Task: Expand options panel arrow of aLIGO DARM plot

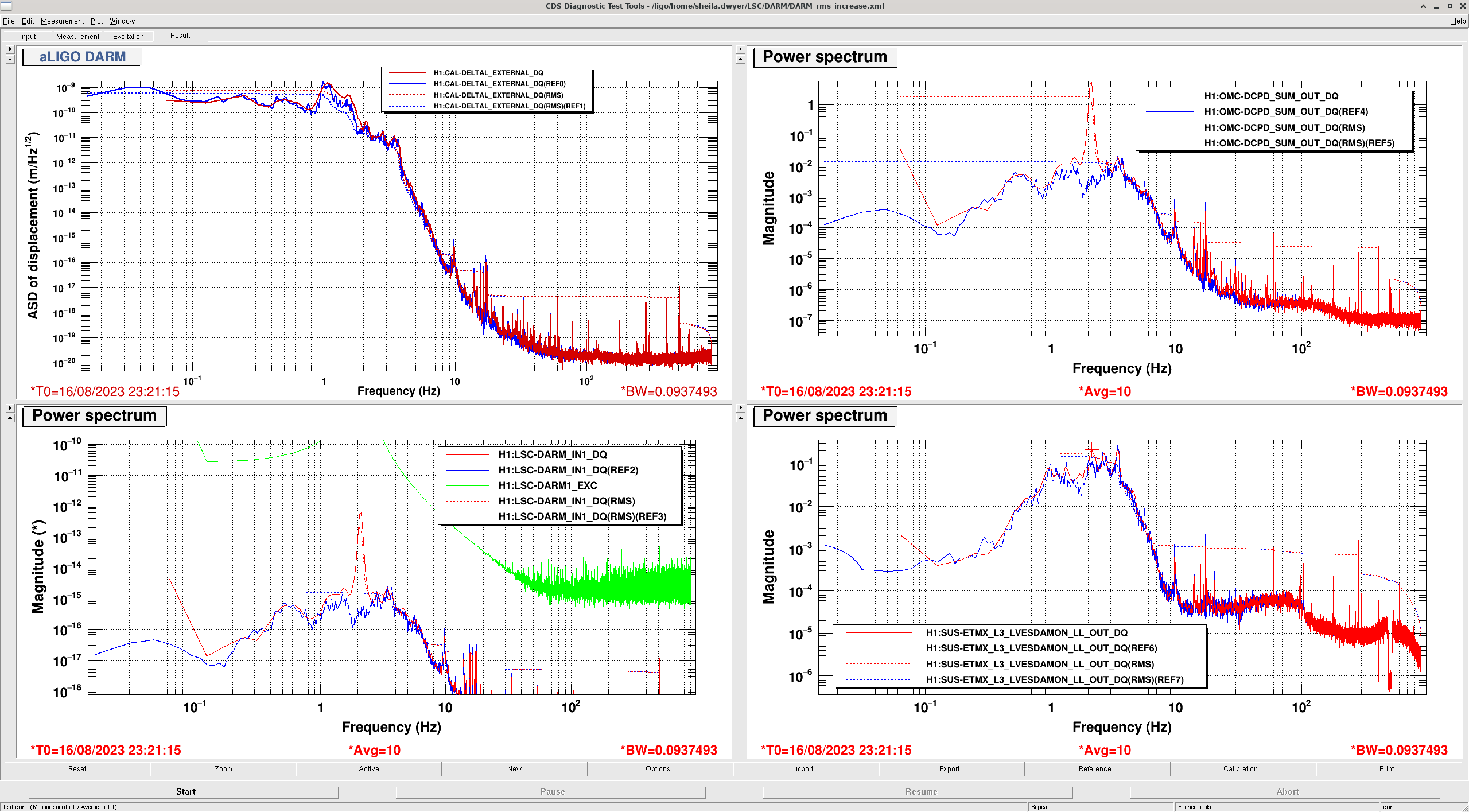Action: pyautogui.click(x=10, y=49)
